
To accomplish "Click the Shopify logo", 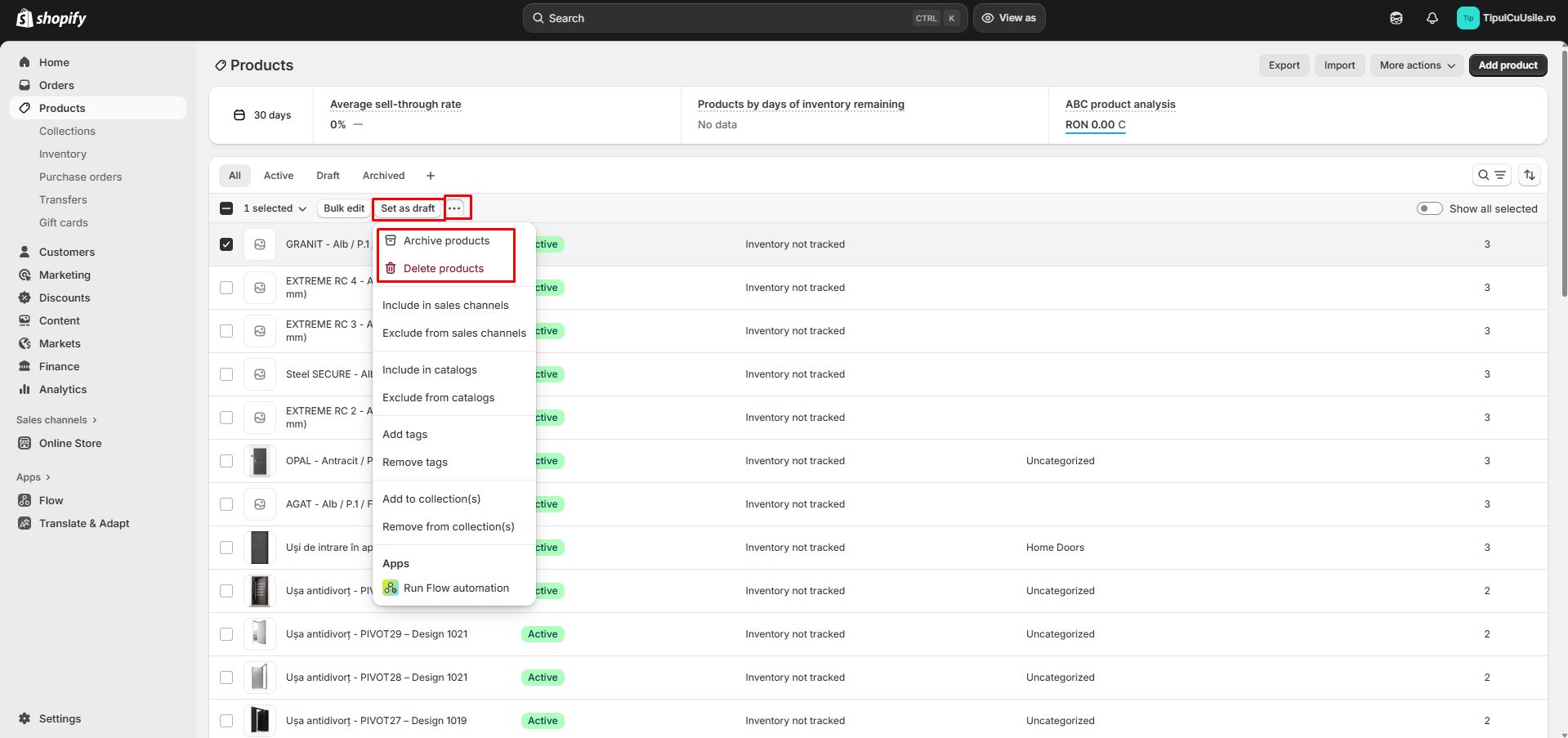I will 51,18.
